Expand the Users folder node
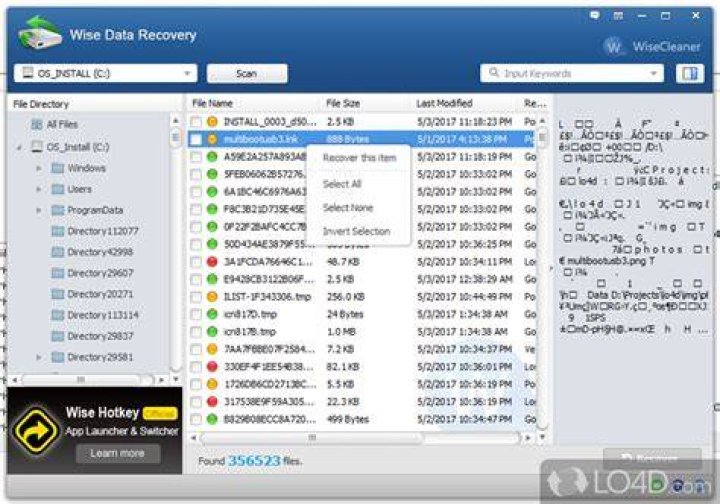Image resolution: width=720 pixels, height=504 pixels. [x=39, y=189]
